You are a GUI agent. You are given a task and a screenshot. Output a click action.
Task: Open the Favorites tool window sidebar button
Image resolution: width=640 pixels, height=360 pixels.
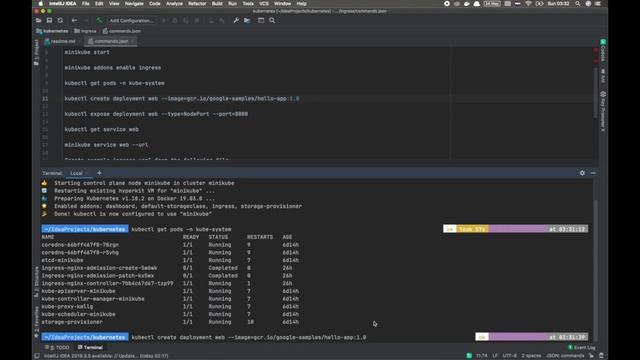coord(36,322)
